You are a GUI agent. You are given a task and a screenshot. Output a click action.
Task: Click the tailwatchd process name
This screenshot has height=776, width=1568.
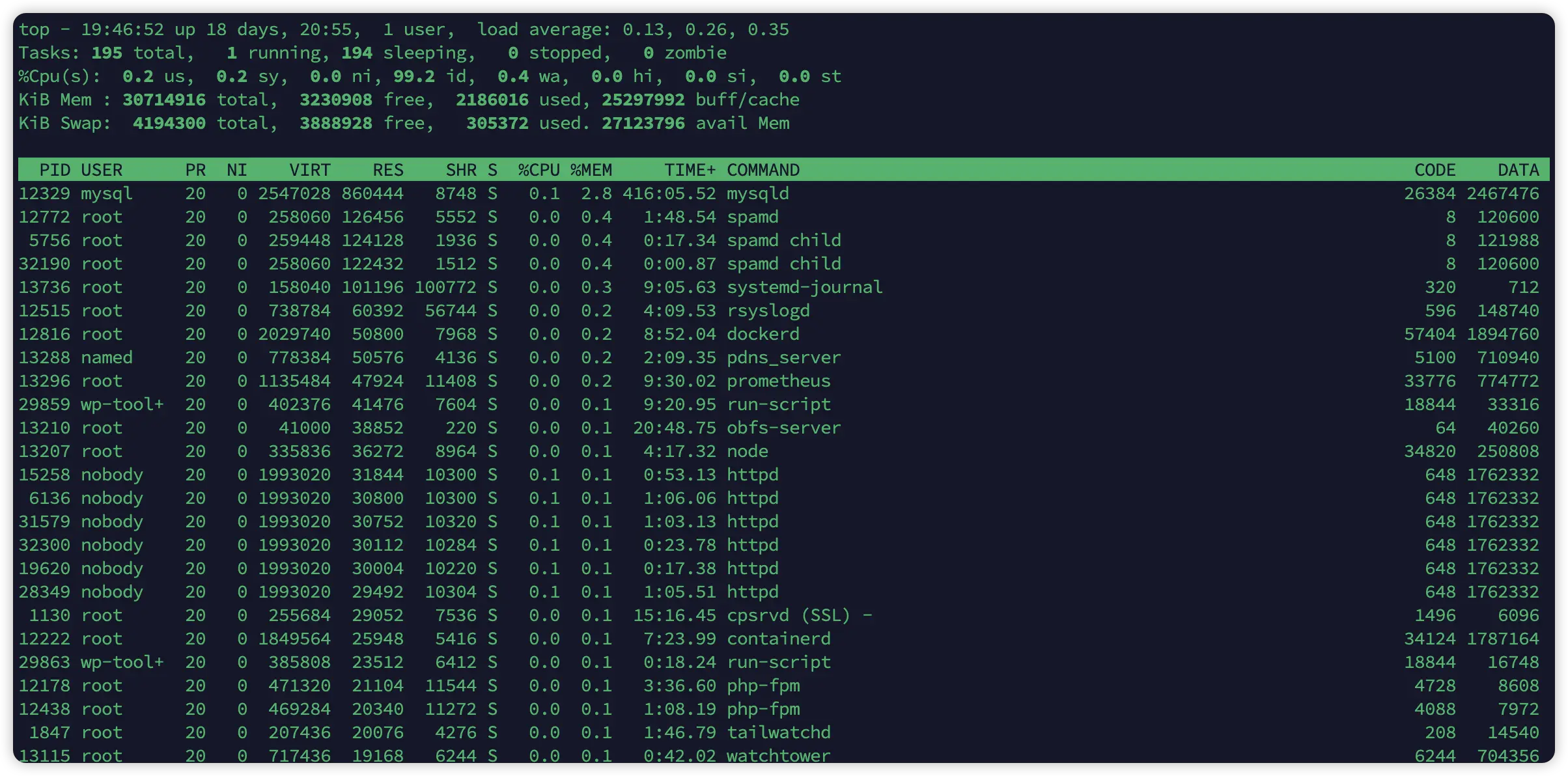(778, 732)
